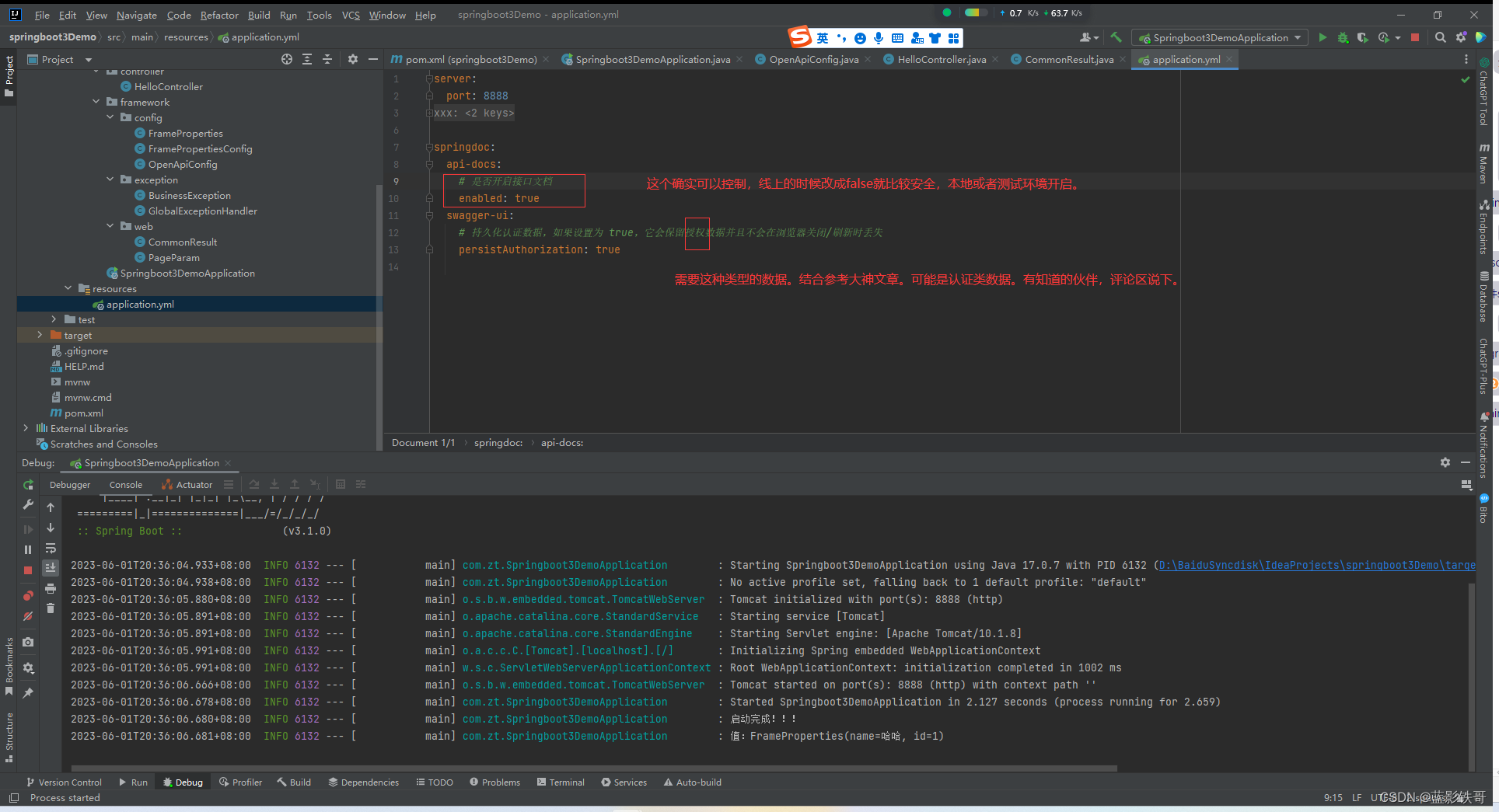Click Run to Cursor icon
This screenshot has width=1499, height=812.
(x=315, y=484)
